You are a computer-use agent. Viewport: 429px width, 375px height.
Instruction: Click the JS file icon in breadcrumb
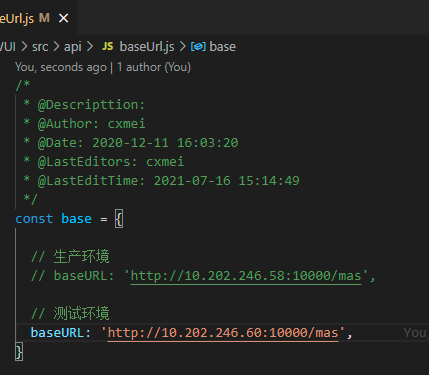(107, 46)
